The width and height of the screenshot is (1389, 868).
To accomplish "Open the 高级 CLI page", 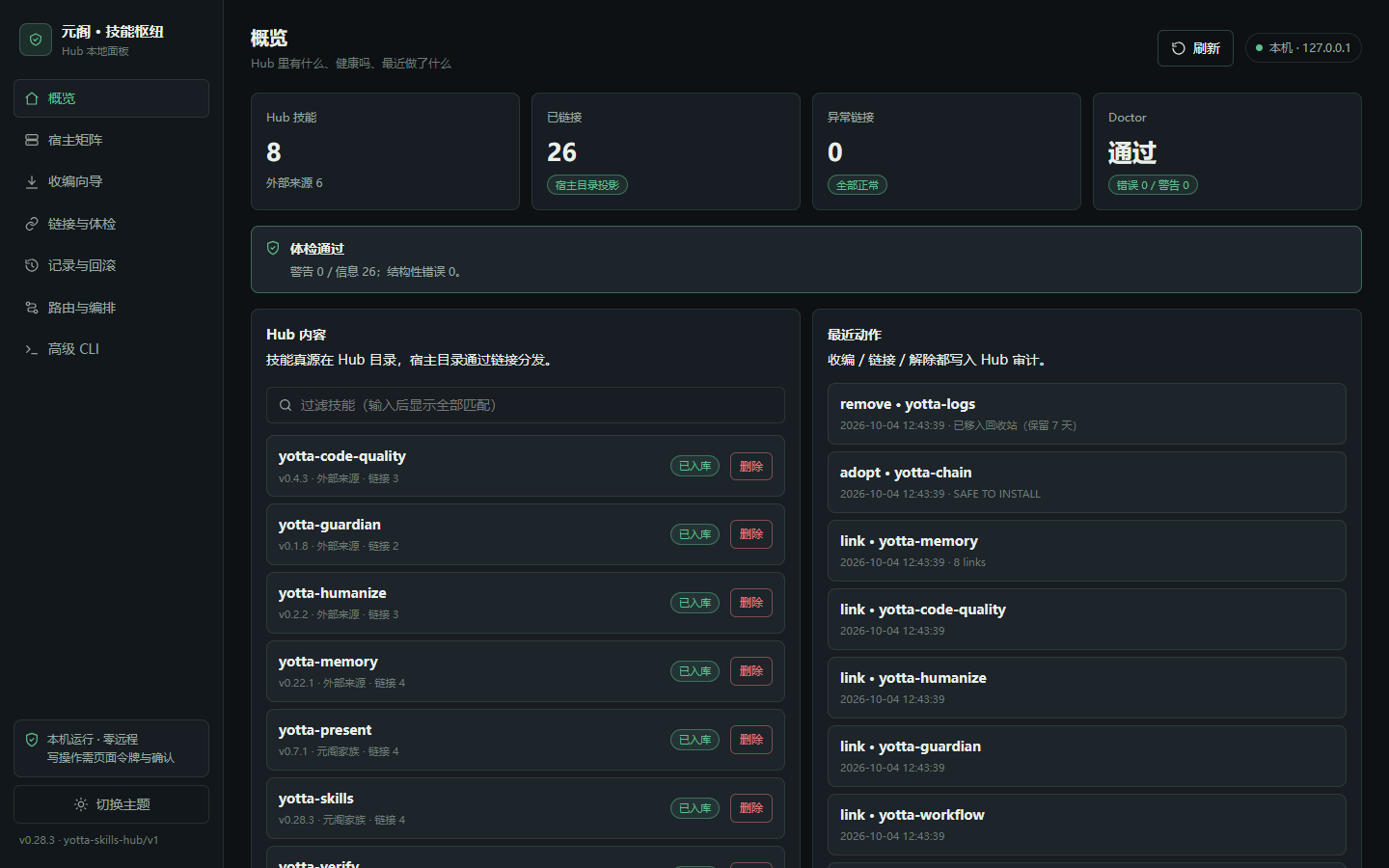I will (x=111, y=349).
